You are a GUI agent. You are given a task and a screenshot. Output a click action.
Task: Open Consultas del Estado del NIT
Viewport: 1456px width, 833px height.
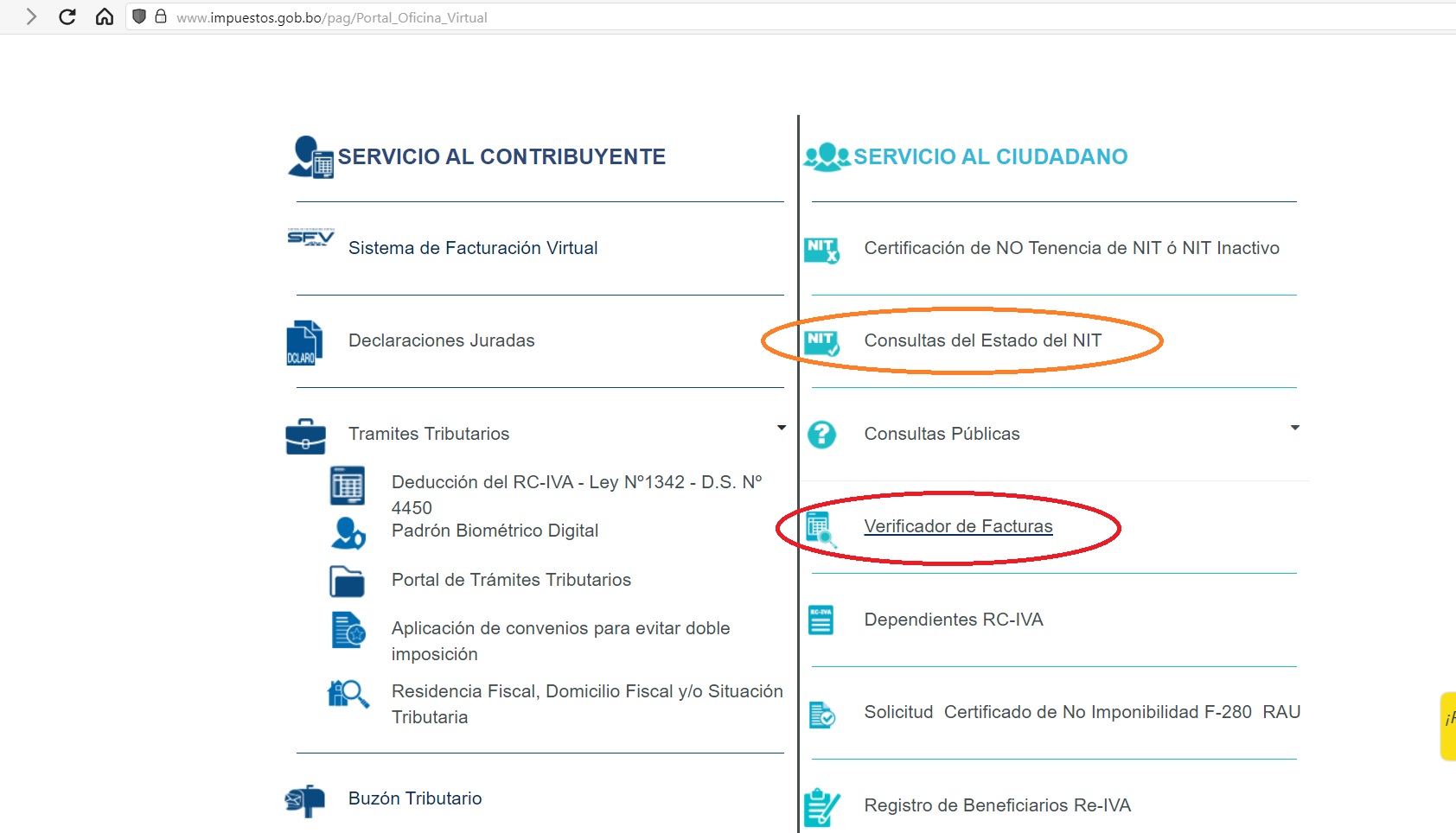982,340
